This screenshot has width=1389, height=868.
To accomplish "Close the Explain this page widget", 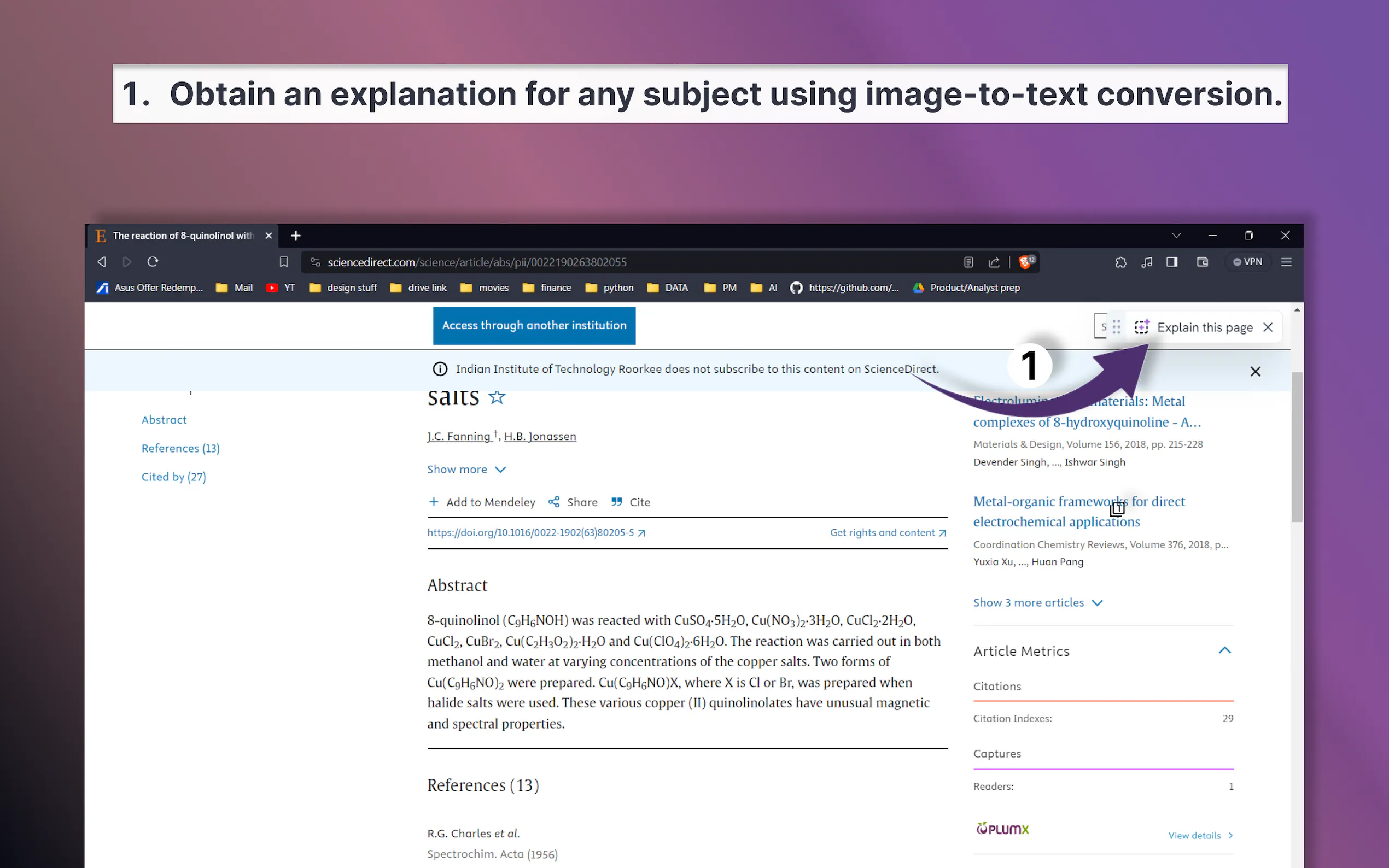I will pos(1268,327).
